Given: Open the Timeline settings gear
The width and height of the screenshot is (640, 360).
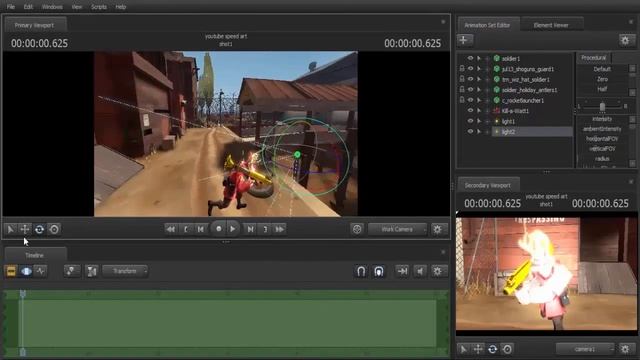Looking at the screenshot, I should click(438, 271).
